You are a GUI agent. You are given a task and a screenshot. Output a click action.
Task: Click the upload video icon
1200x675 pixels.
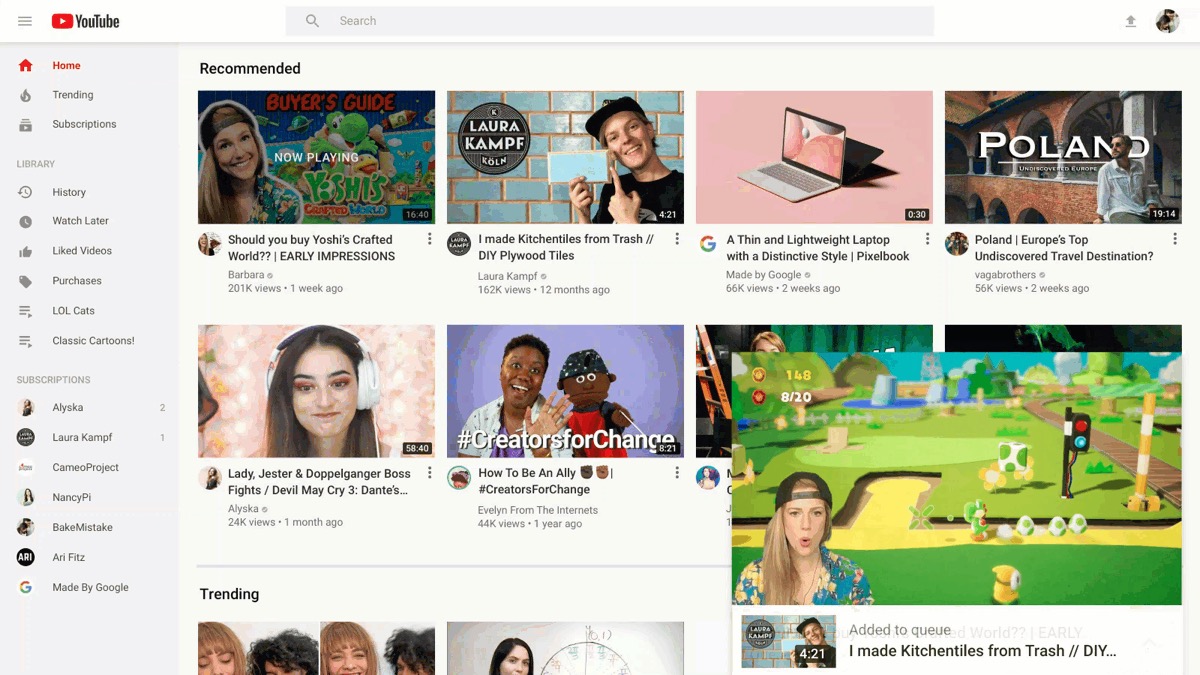[x=1131, y=21]
